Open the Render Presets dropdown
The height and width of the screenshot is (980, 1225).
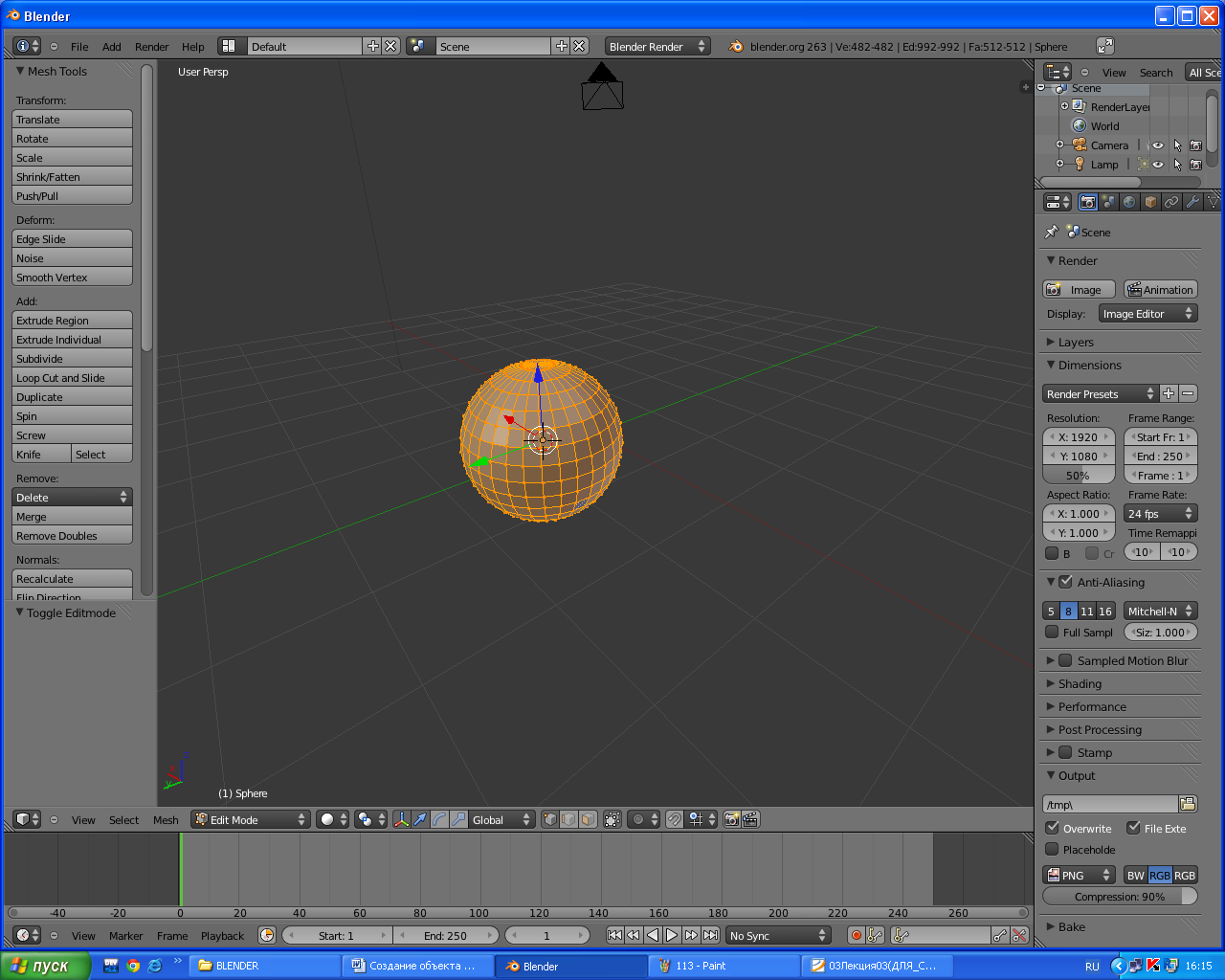1100,393
